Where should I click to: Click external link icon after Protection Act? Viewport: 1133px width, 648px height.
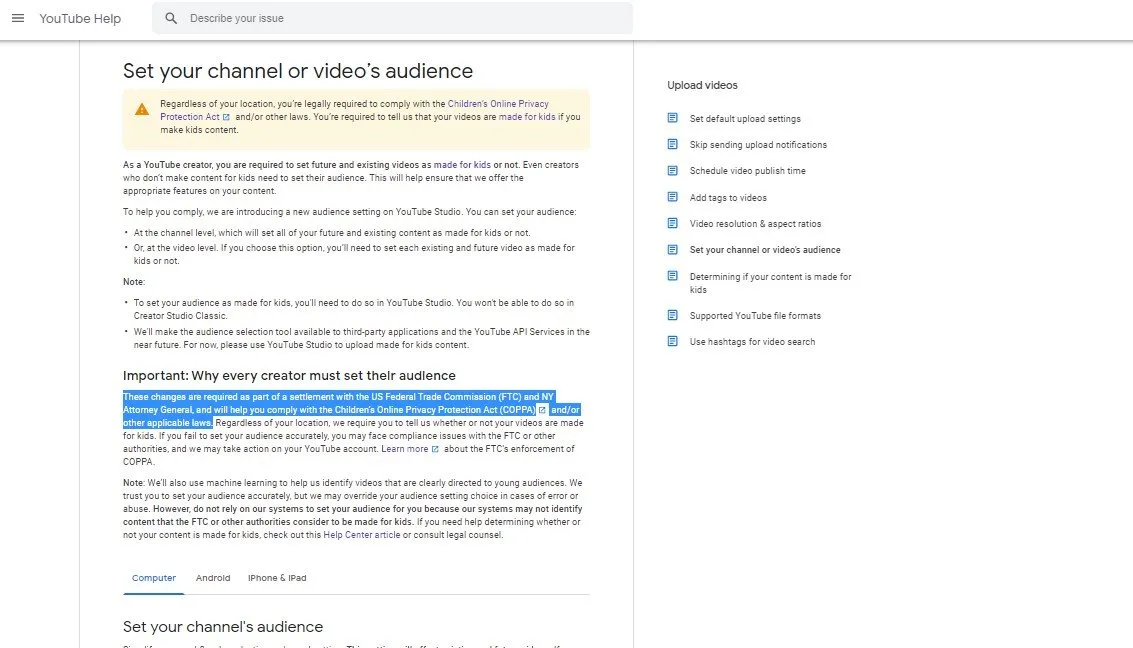pyautogui.click(x=226, y=117)
